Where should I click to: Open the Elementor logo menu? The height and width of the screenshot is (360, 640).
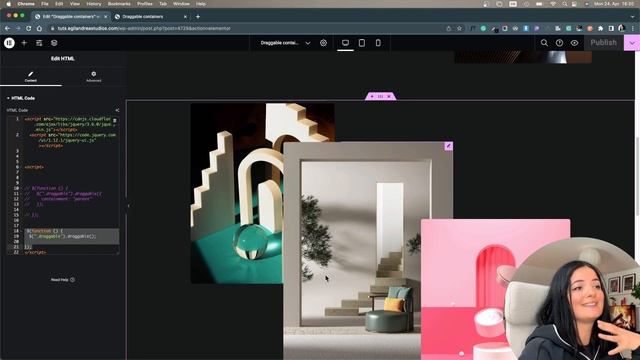9,43
